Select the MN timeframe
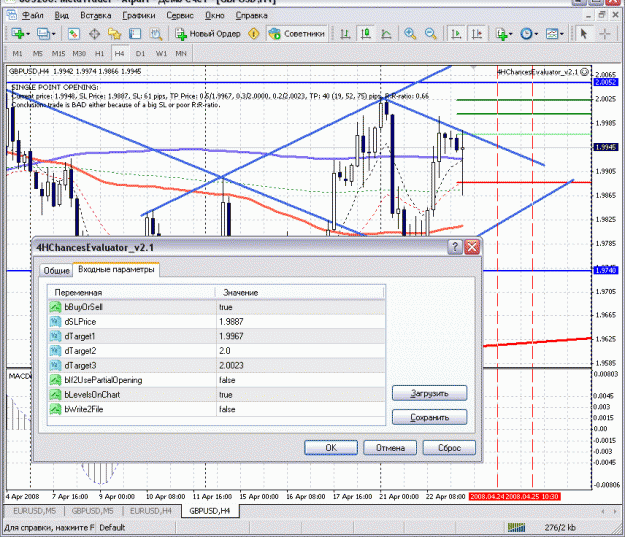 [181, 53]
